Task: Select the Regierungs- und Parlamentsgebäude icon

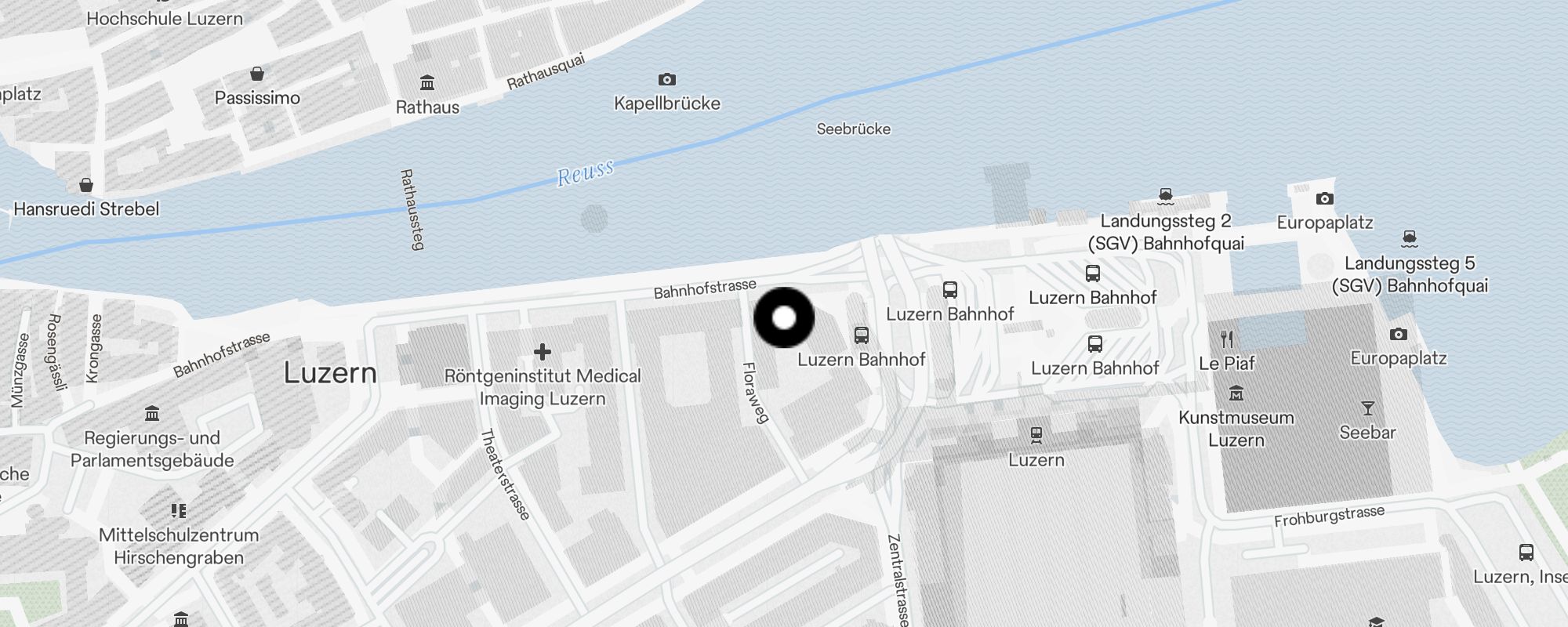Action: [152, 413]
